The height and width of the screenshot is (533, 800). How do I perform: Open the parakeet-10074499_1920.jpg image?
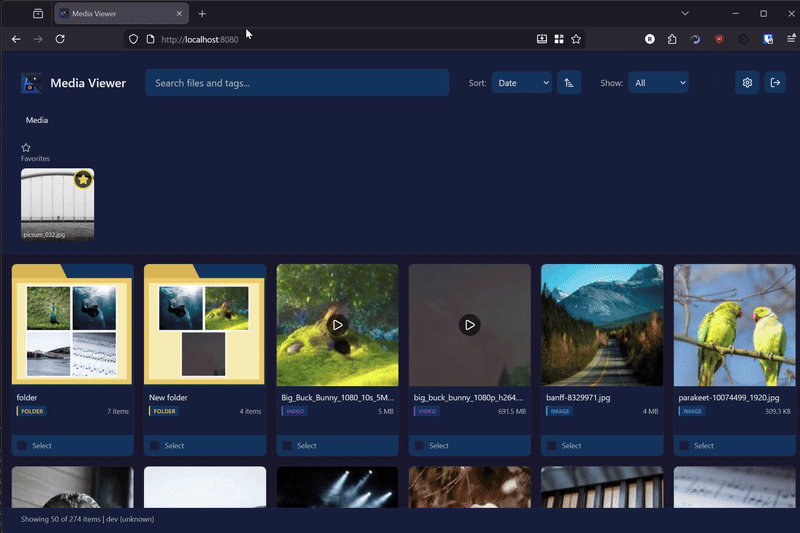click(x=734, y=324)
